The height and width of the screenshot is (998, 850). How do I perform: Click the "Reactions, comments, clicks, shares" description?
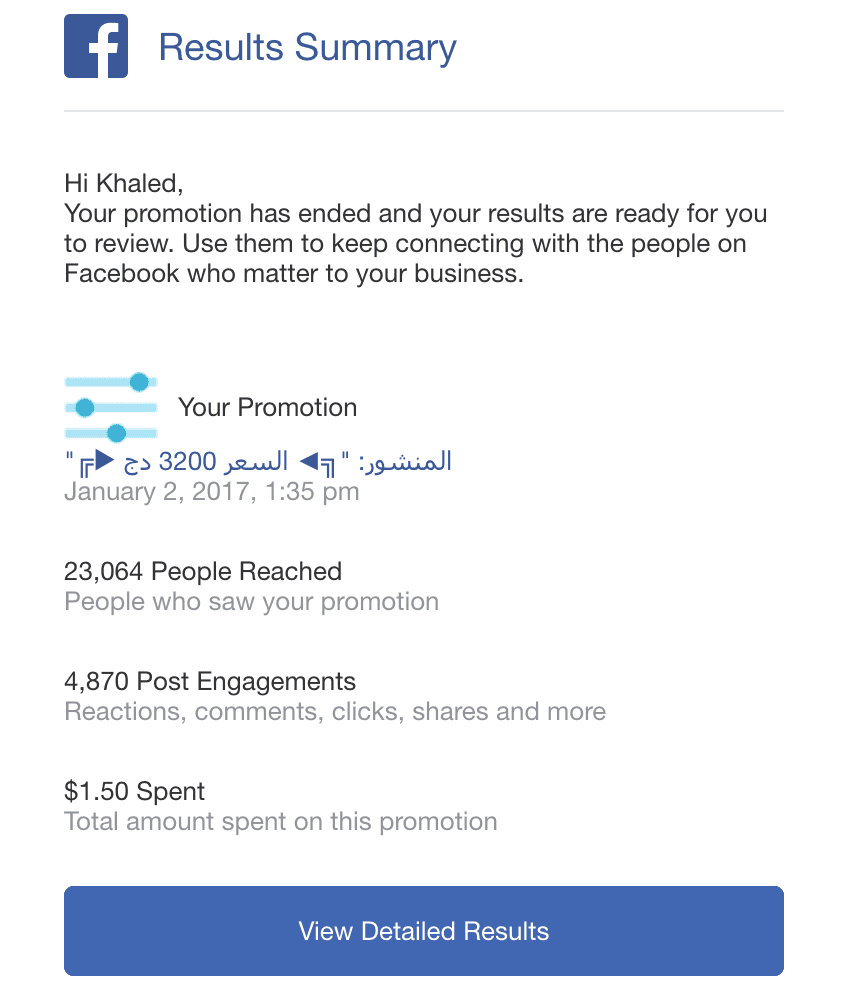click(x=335, y=711)
